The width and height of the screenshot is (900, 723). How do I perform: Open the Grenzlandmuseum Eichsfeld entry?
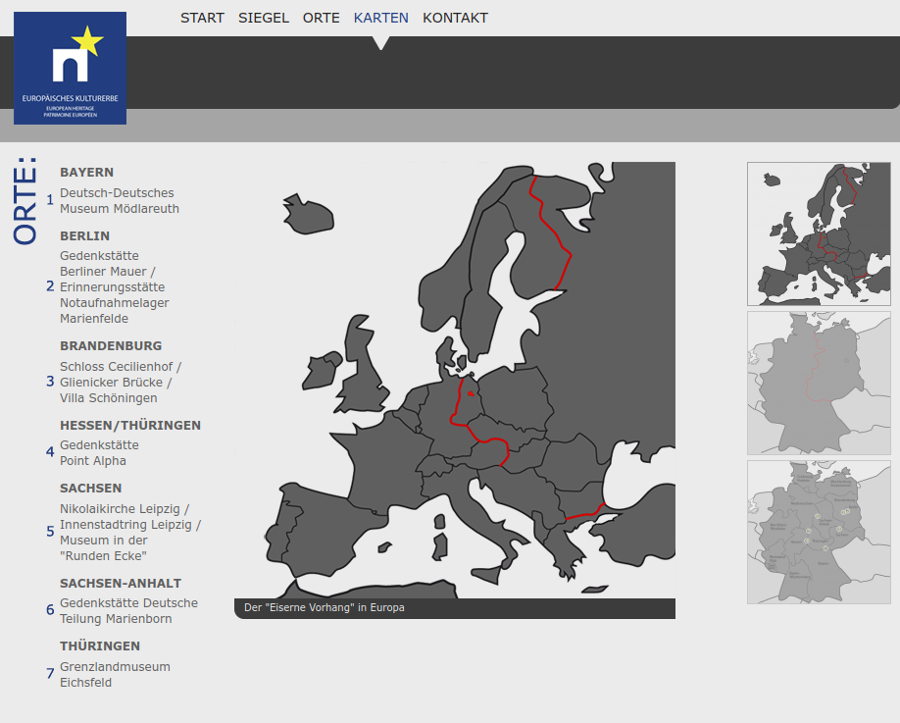114,674
